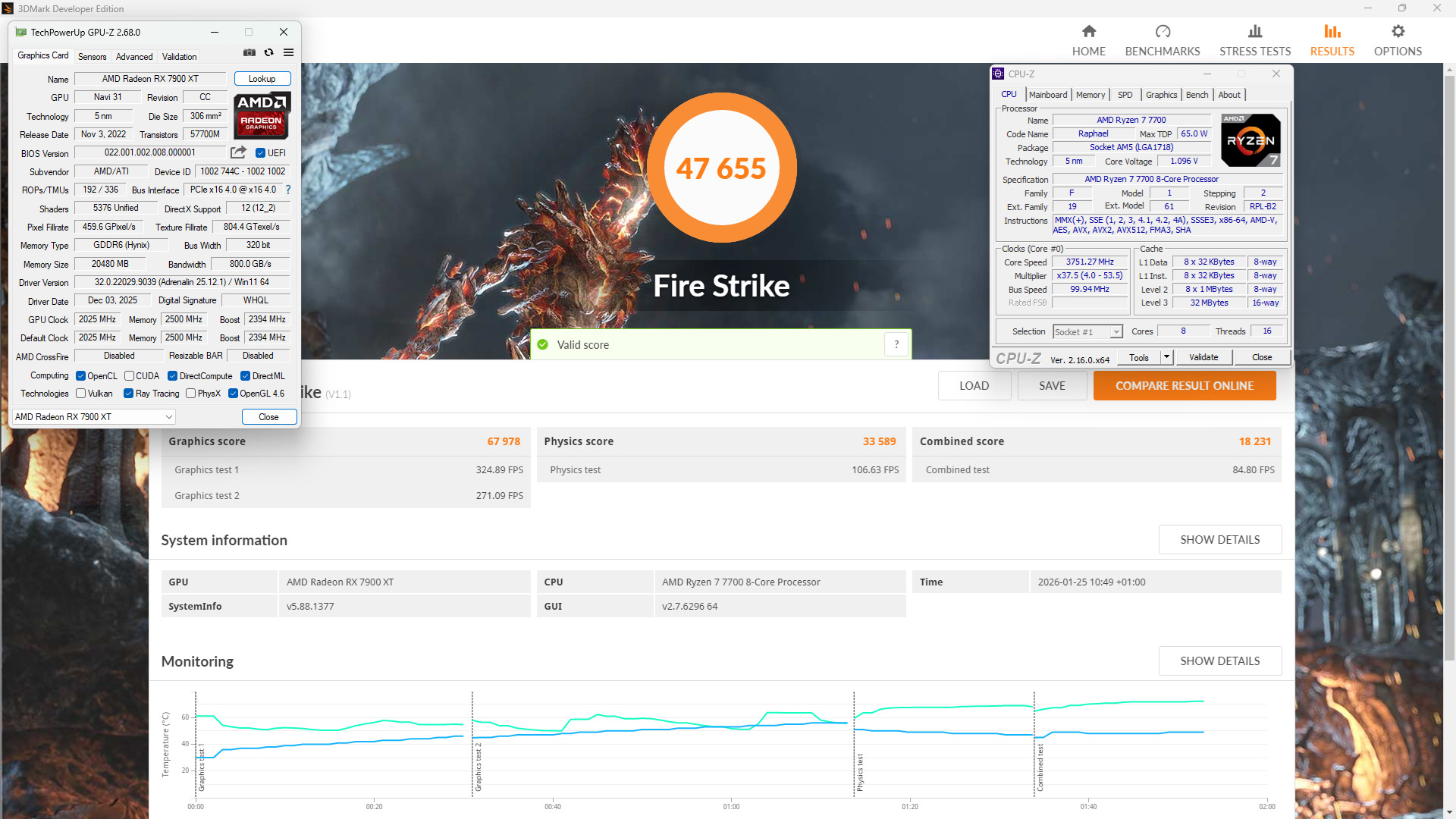Screen dimensions: 1456x819
Task: Click the BIOS share/export icon
Action: (x=238, y=152)
